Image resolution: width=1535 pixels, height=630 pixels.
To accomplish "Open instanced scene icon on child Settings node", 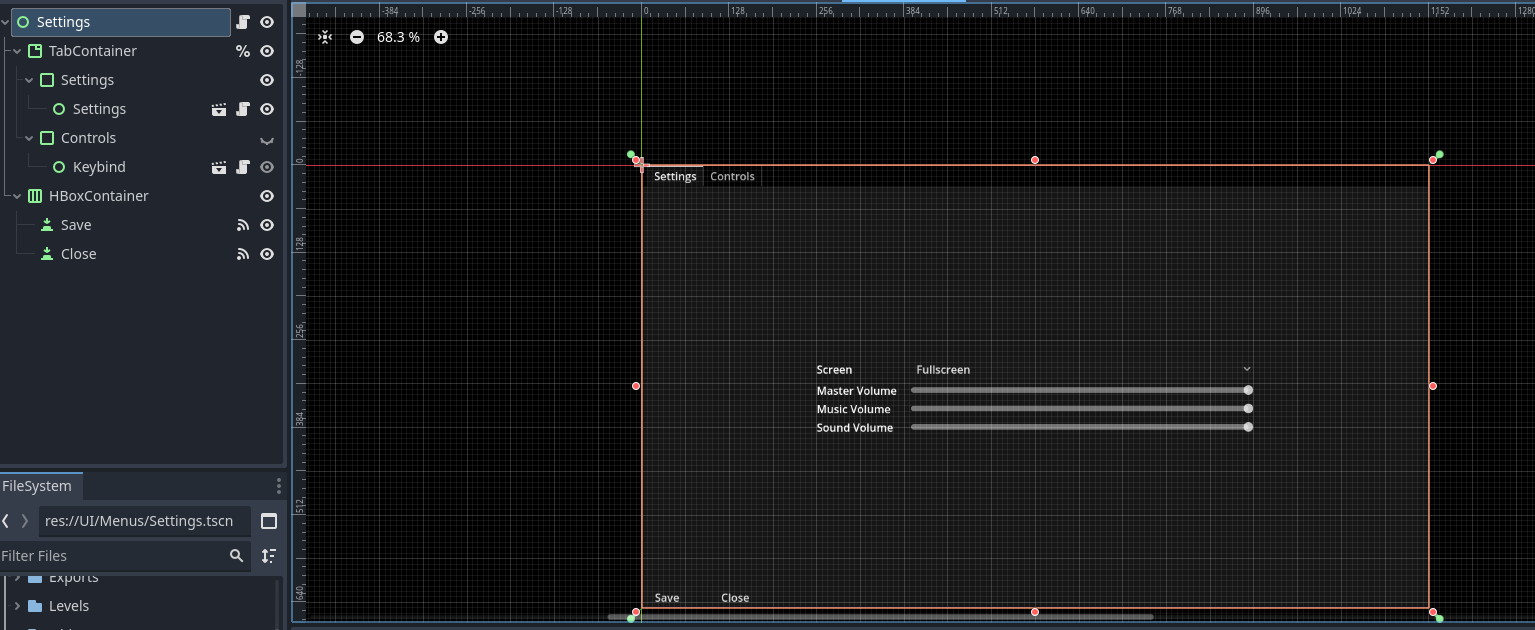I will coord(219,109).
